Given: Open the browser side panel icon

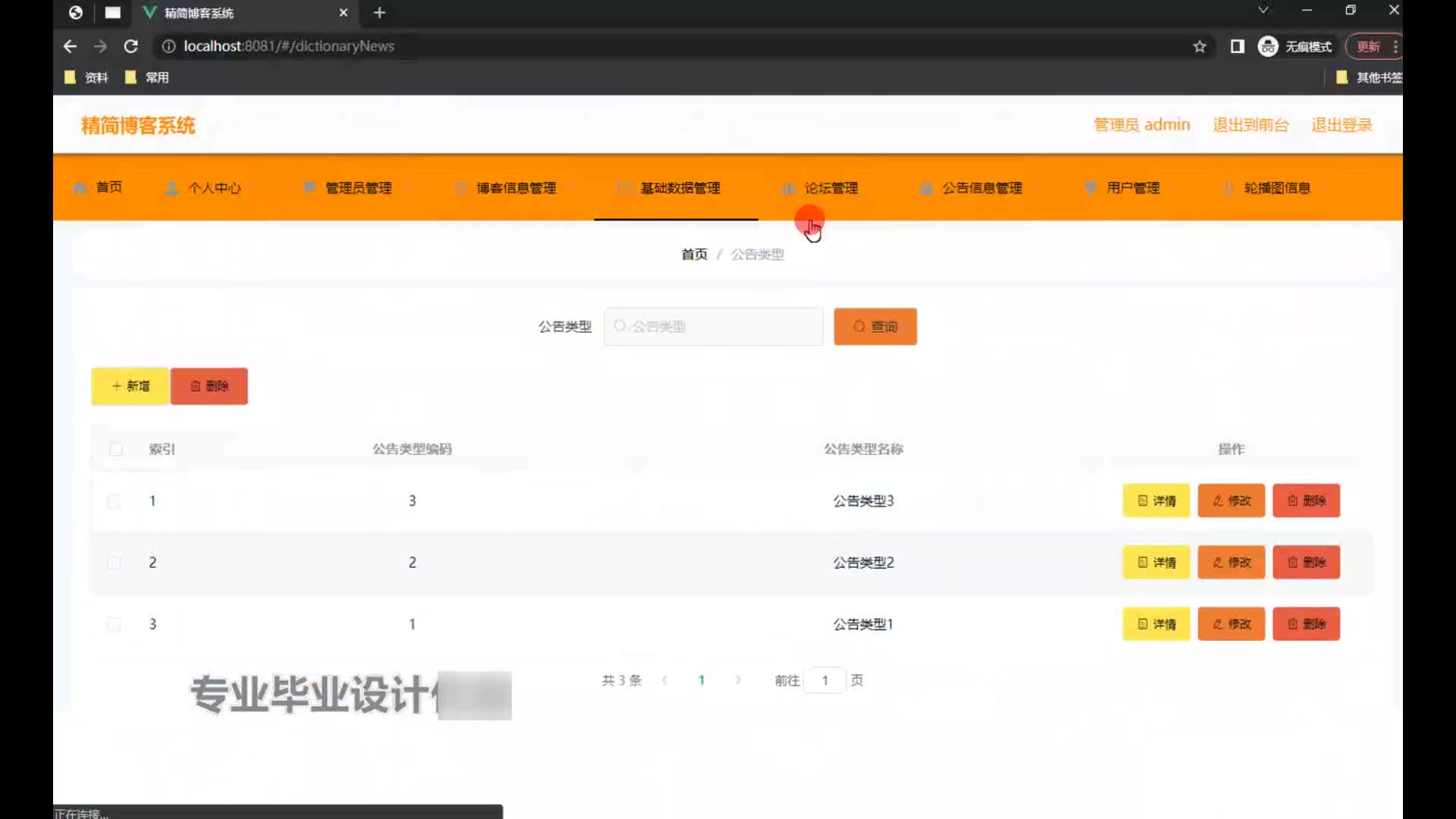Looking at the screenshot, I should 1237,46.
